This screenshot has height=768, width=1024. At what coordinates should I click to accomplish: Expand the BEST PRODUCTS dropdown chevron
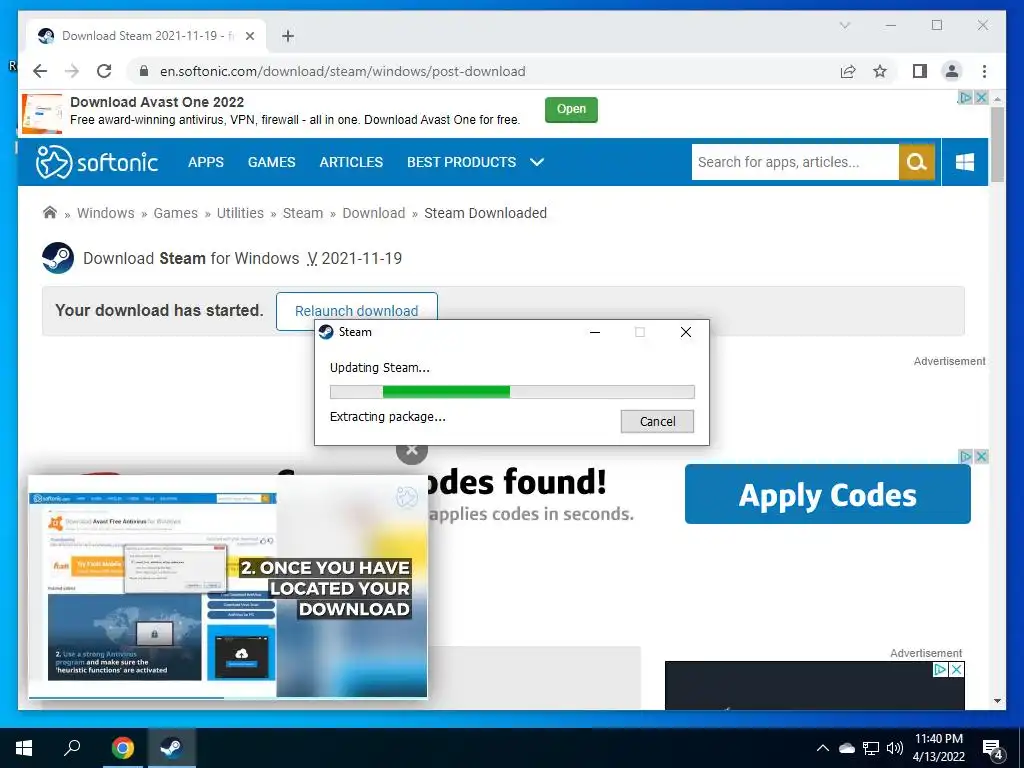(x=537, y=162)
